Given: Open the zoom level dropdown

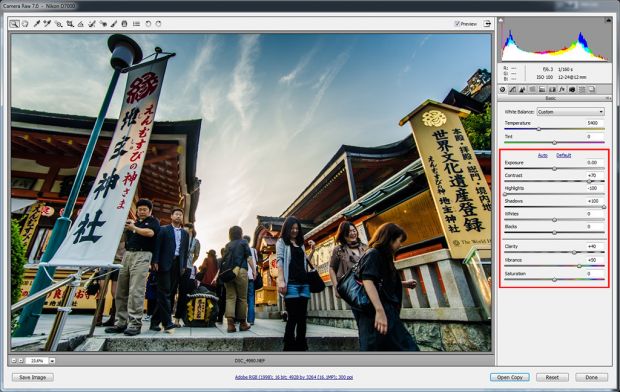Looking at the screenshot, I should (x=52, y=361).
